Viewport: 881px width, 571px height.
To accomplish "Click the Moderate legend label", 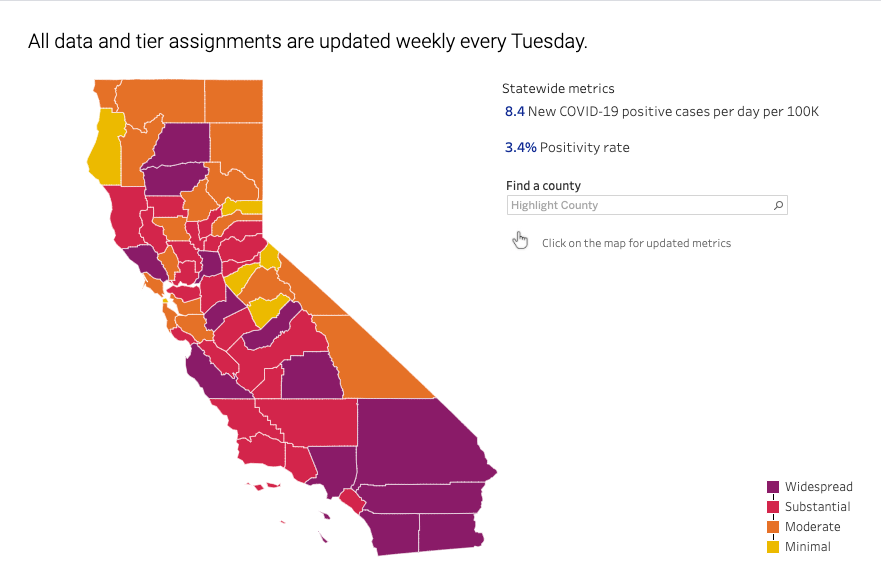I will point(812,527).
